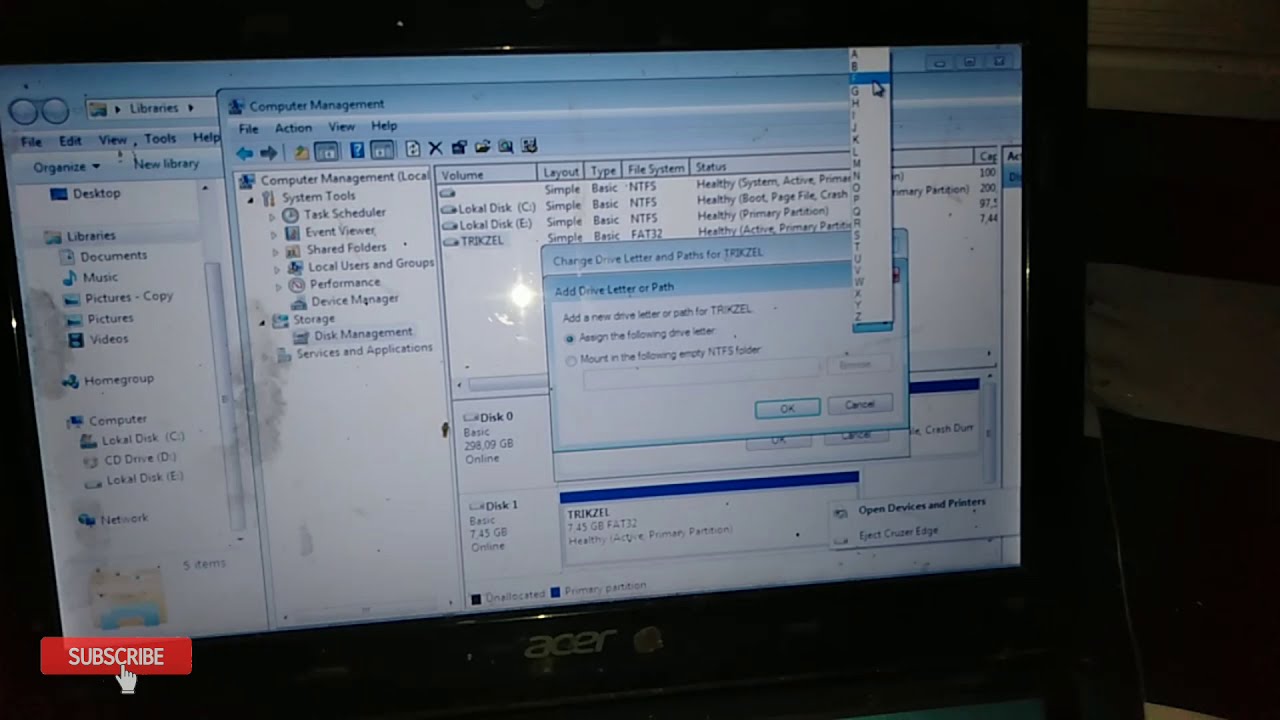The height and width of the screenshot is (720, 1280).
Task: Click the Refresh toolbar icon
Action: [413, 148]
